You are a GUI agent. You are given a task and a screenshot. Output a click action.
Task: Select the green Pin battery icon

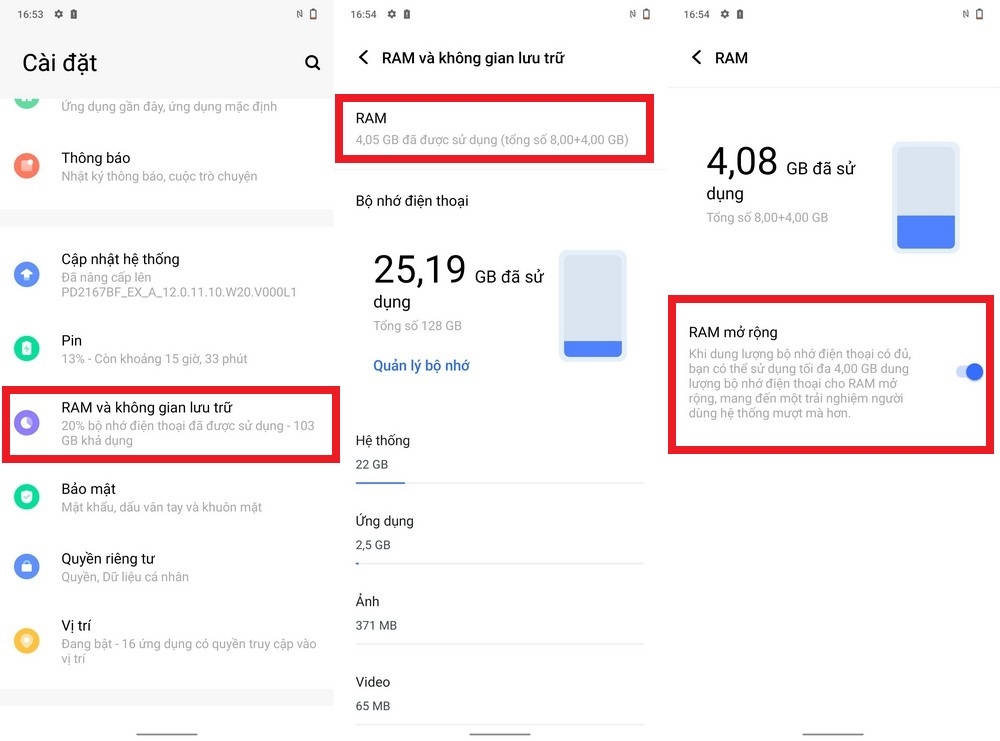(27, 348)
